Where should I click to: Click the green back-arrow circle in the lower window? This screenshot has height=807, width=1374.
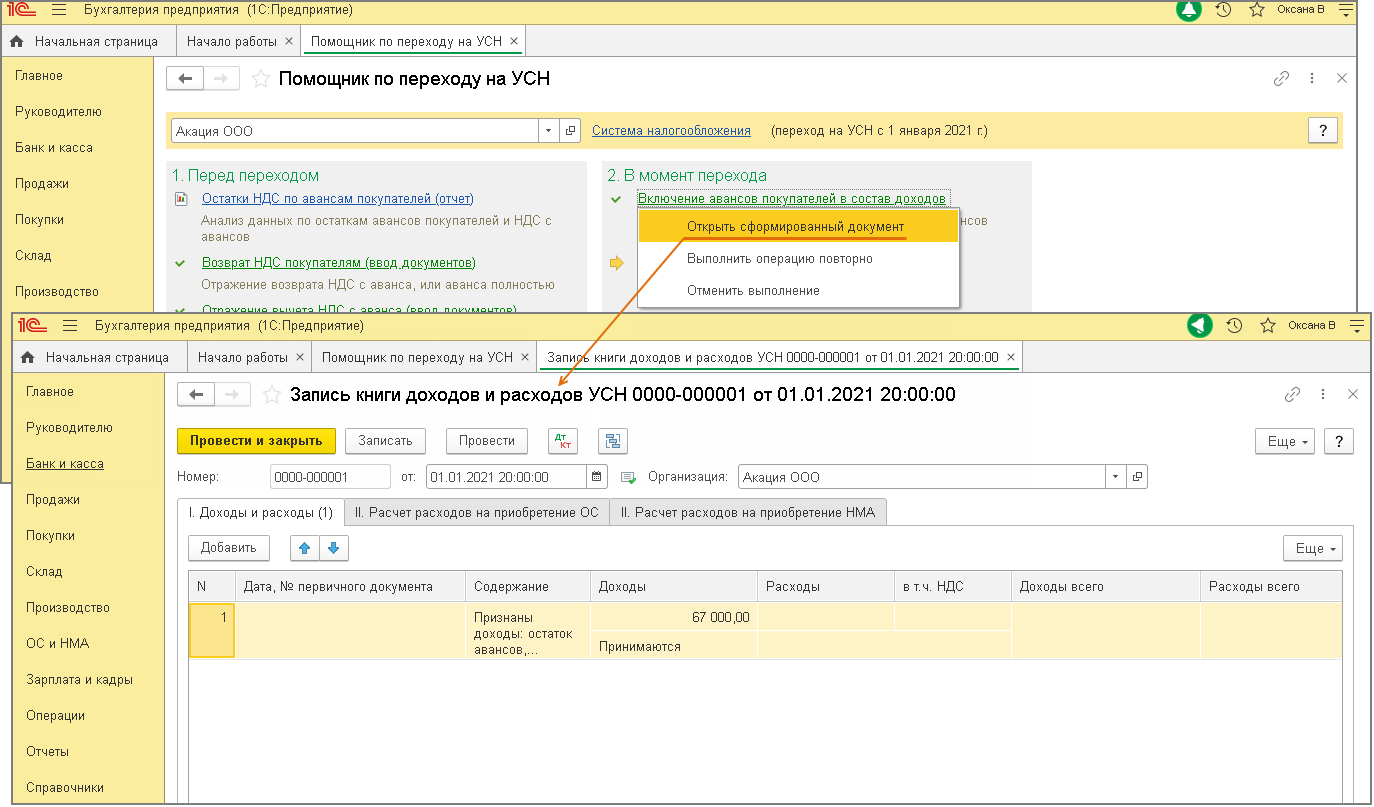tap(1199, 325)
